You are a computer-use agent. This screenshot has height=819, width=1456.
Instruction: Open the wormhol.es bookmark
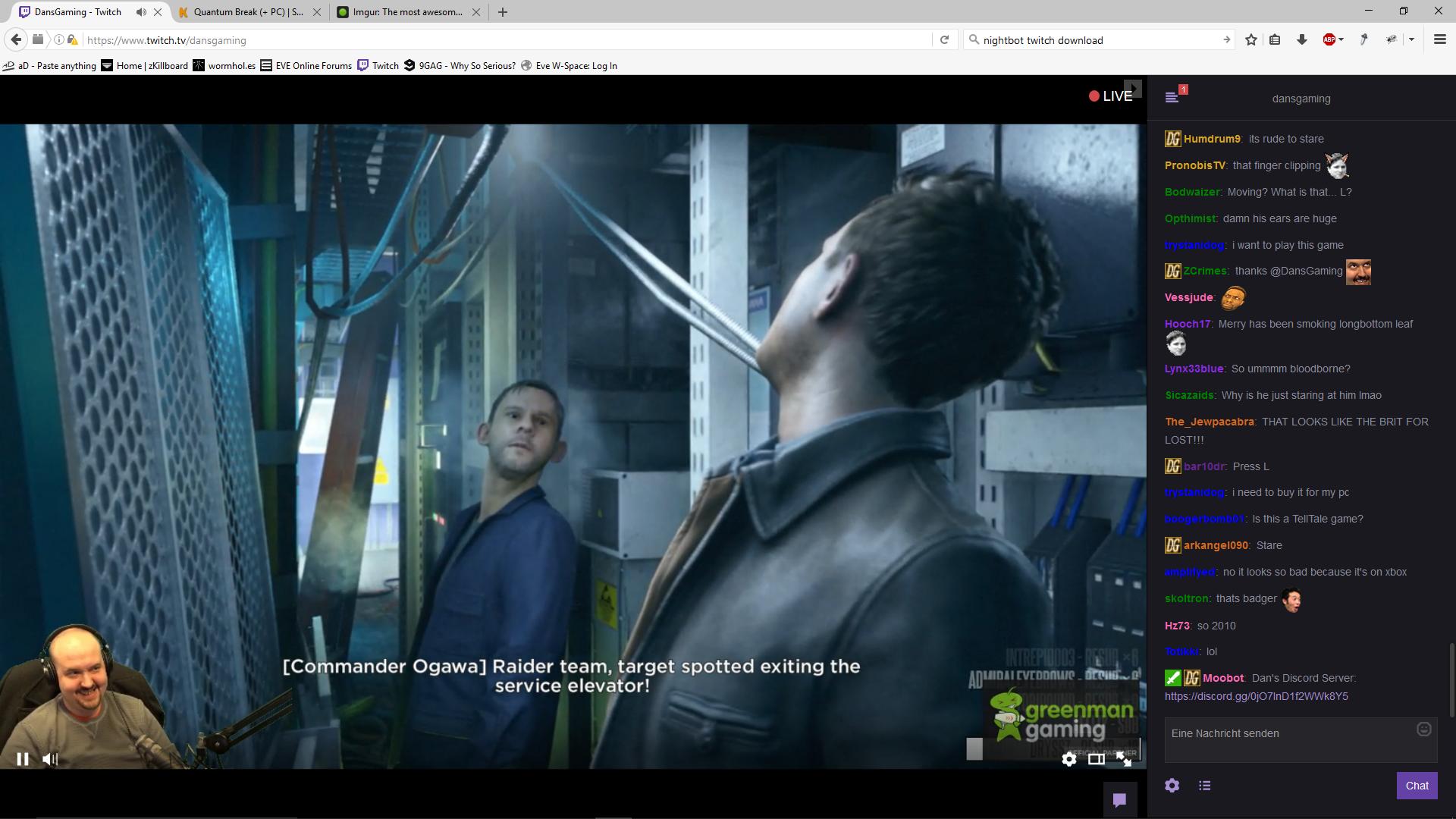224,66
